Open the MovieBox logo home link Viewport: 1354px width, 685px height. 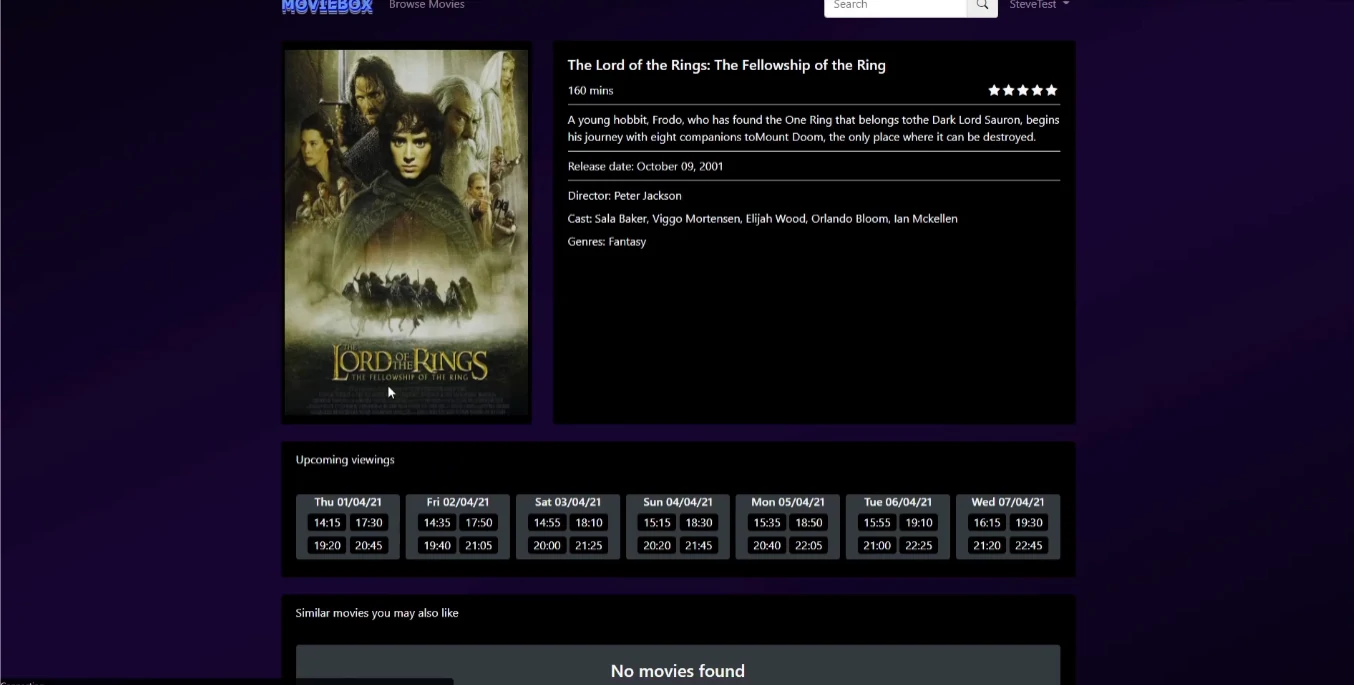point(327,6)
